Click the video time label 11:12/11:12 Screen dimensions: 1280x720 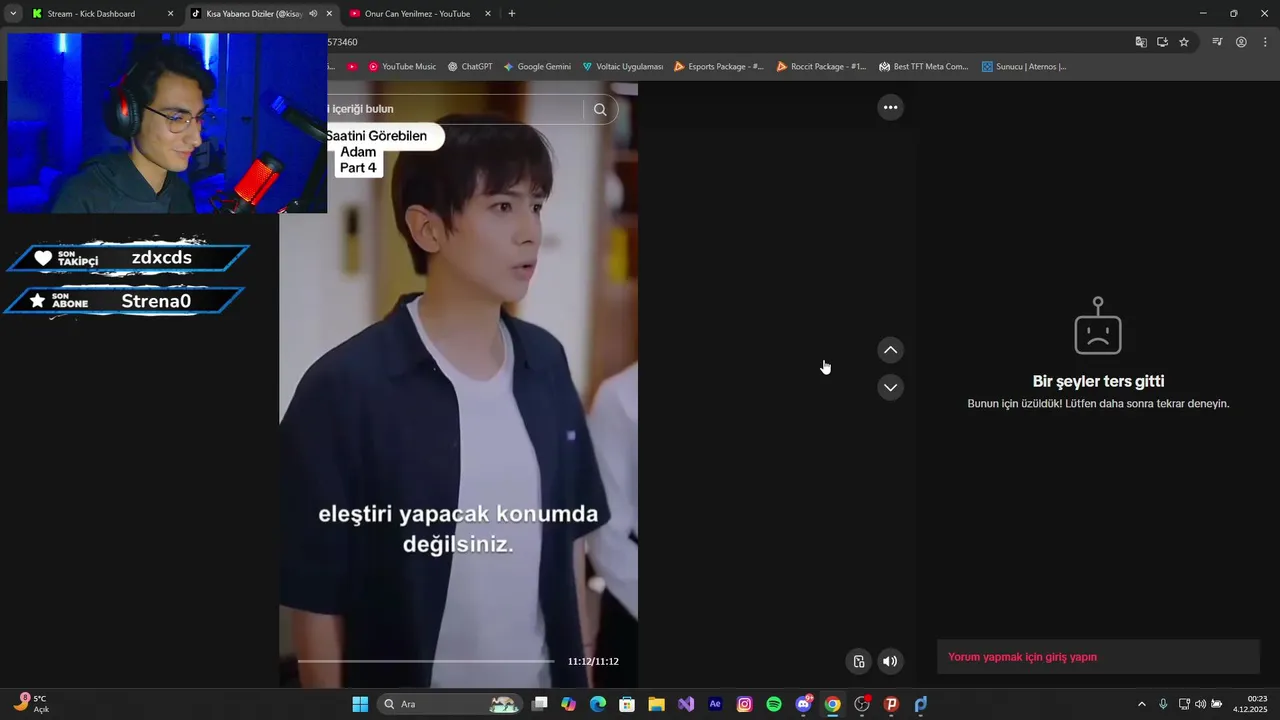(x=593, y=661)
